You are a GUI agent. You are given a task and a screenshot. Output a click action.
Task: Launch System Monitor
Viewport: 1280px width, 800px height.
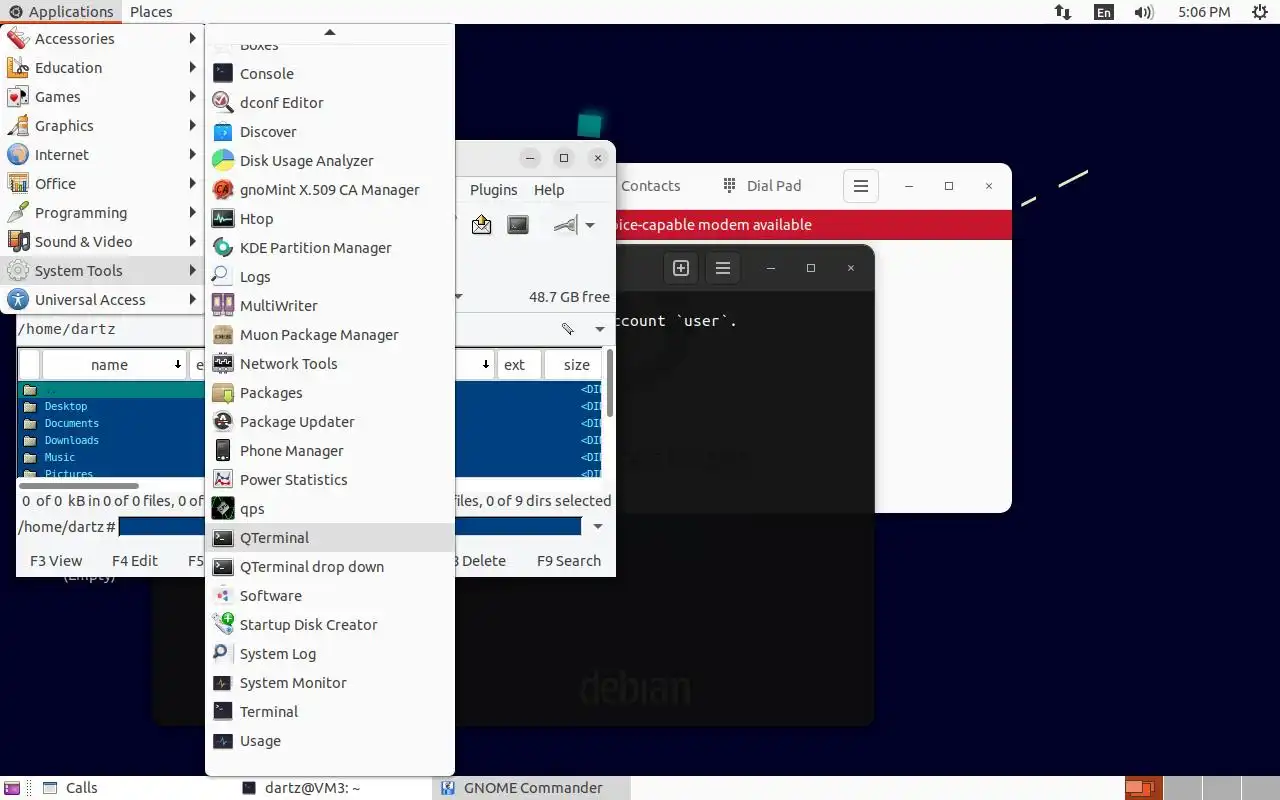(x=330, y=682)
